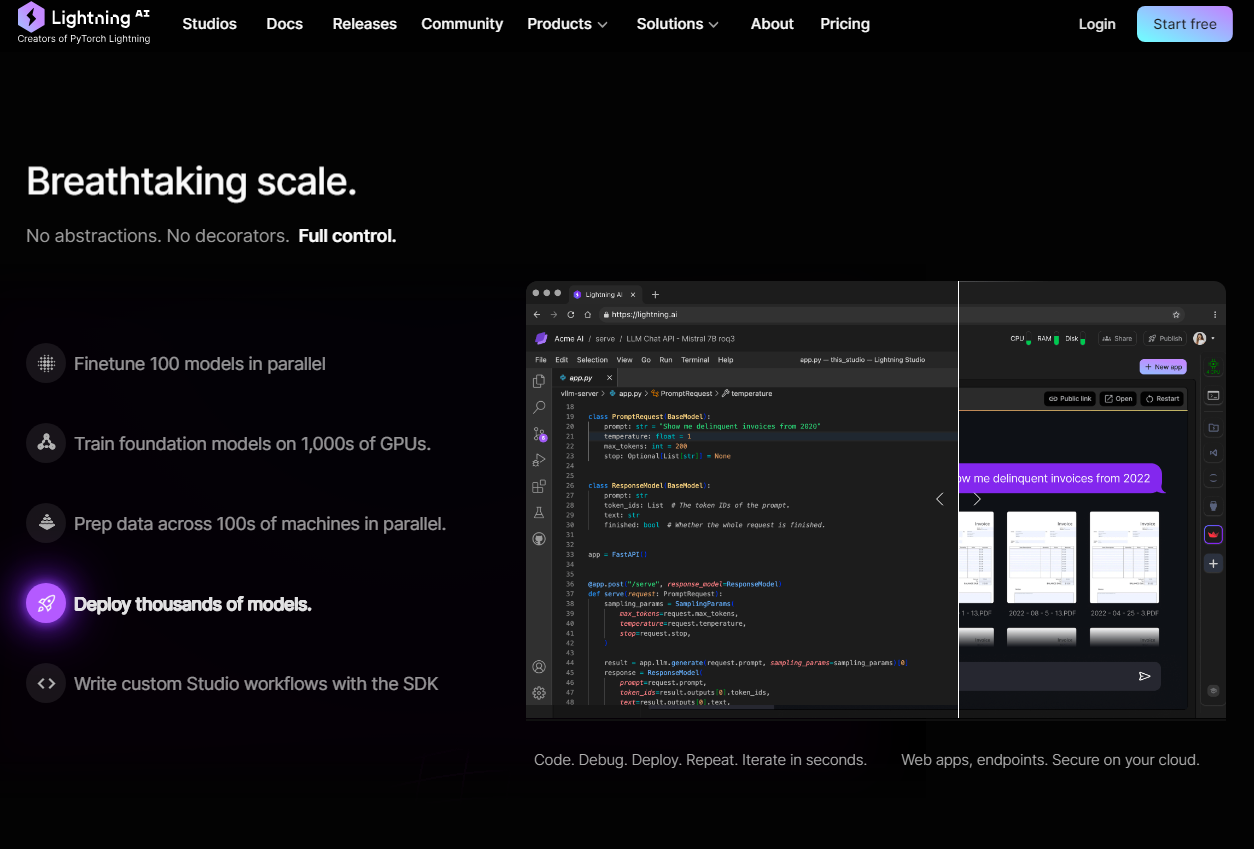Viewport: 1254px width, 849px height.
Task: Send chat message with paper plane icon
Action: (x=1144, y=676)
